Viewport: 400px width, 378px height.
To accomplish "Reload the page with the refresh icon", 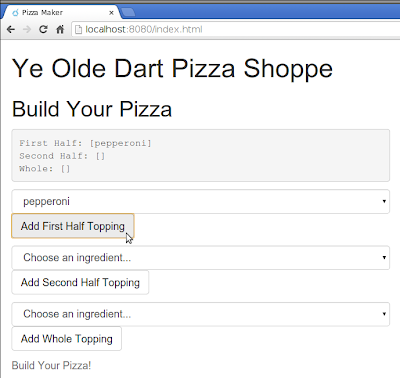I will pos(43,29).
